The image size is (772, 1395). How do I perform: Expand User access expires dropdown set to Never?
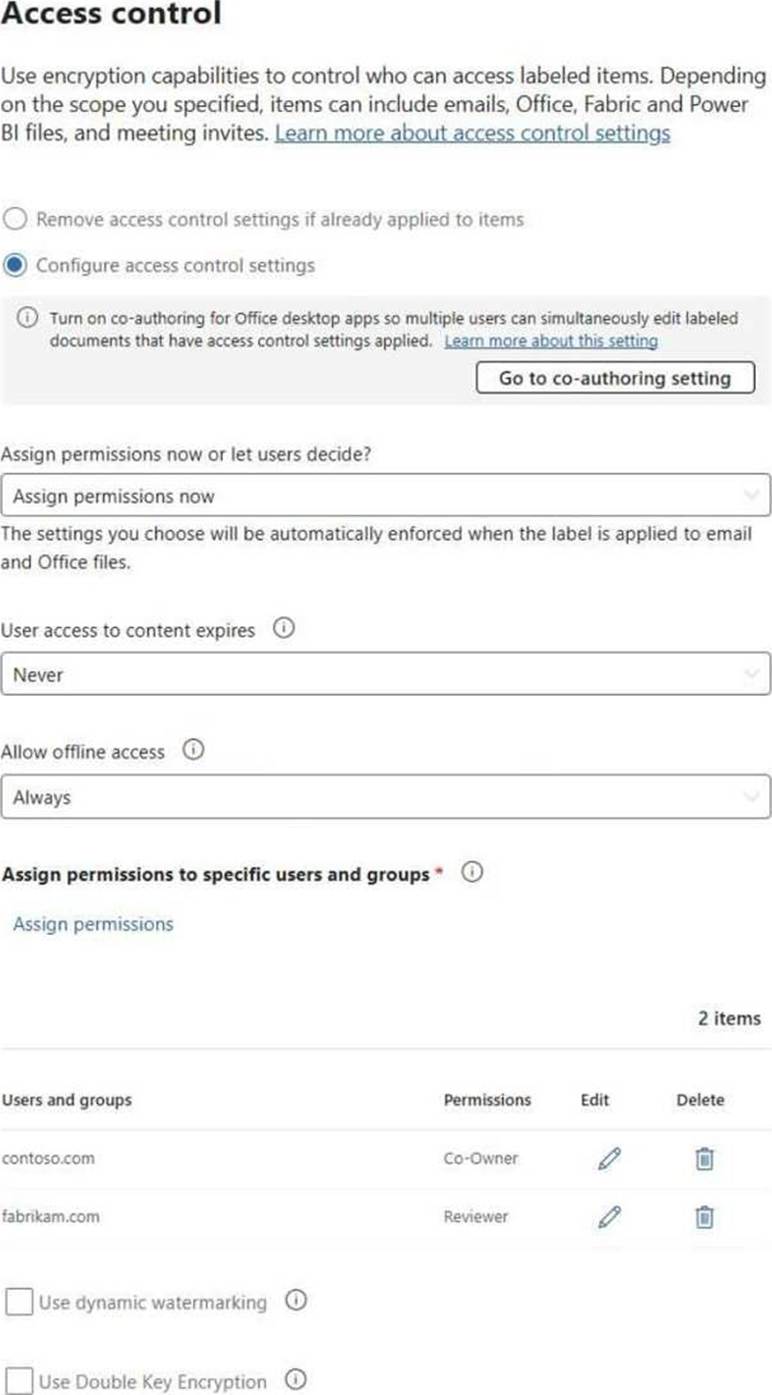(385, 674)
